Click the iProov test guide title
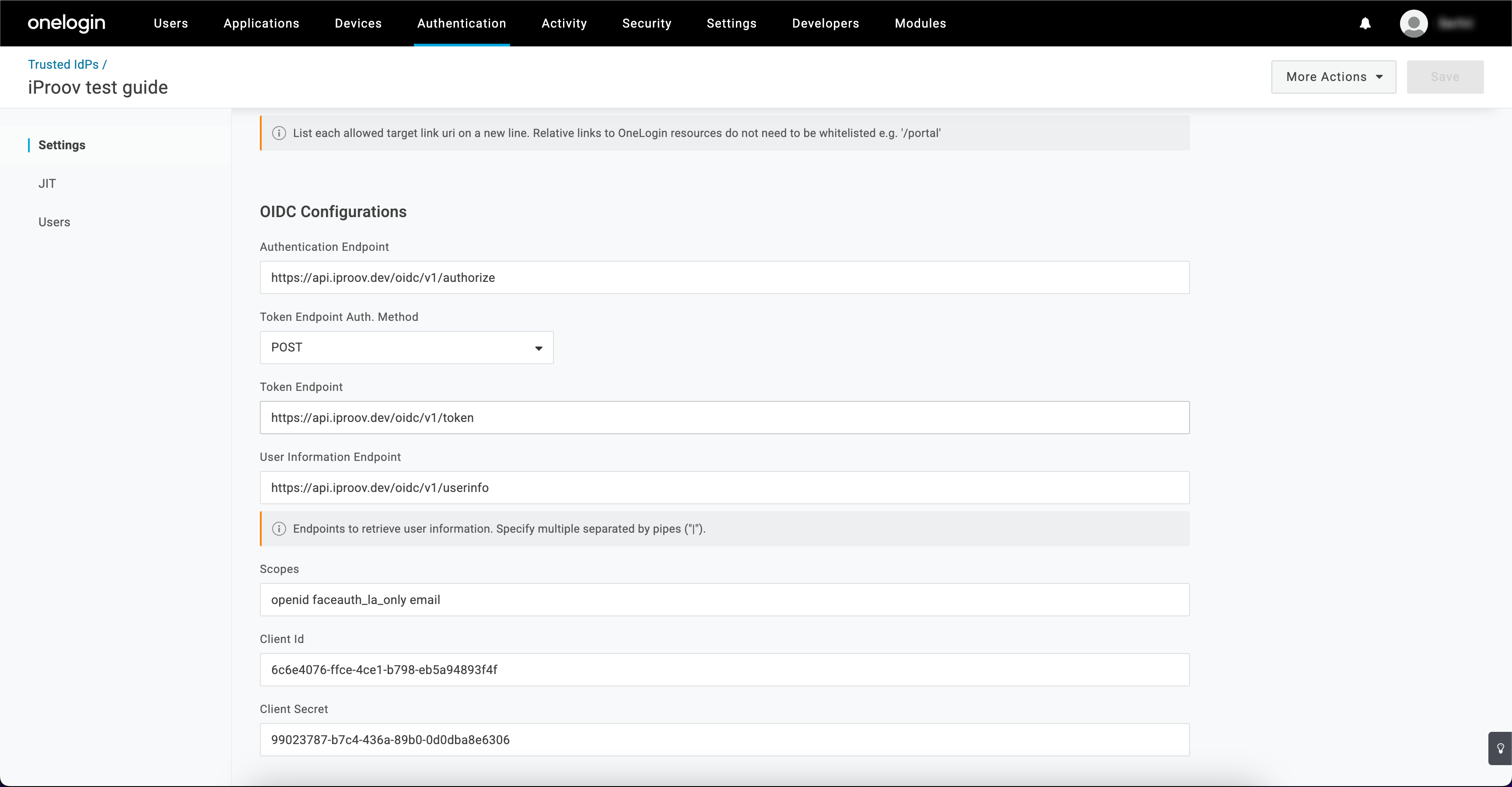The image size is (1512, 787). 98,88
